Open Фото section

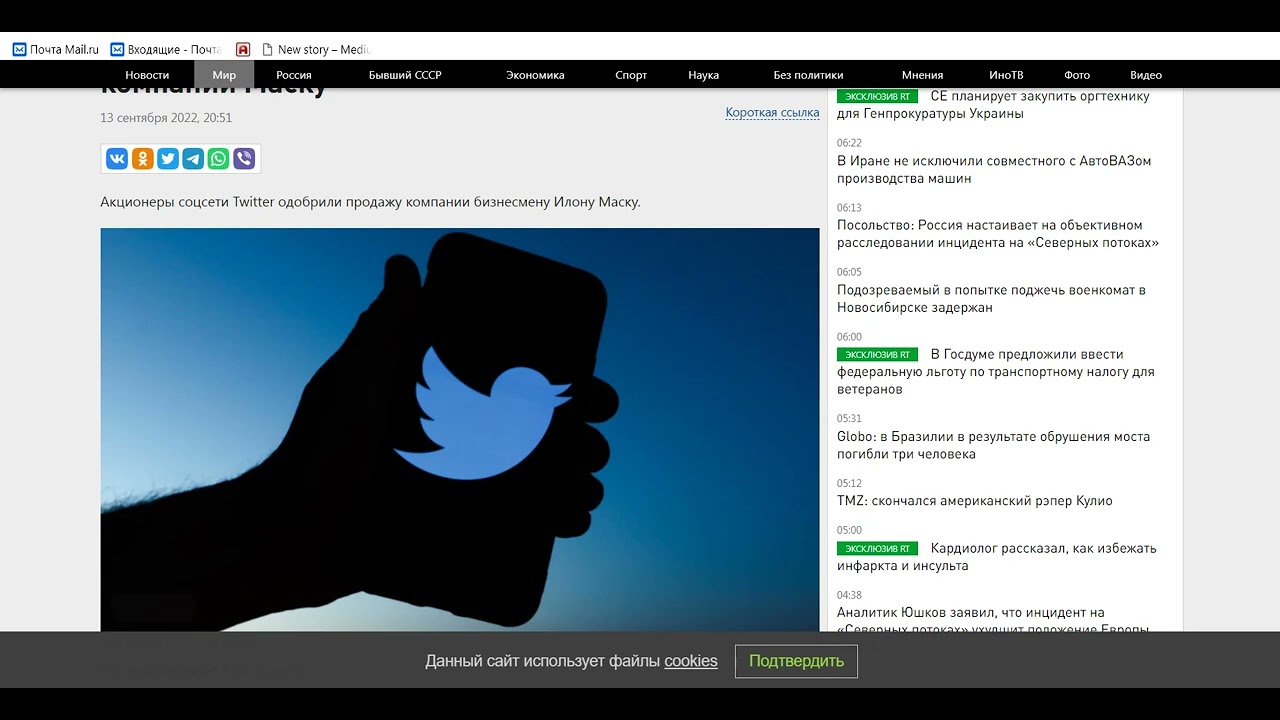(x=1077, y=75)
